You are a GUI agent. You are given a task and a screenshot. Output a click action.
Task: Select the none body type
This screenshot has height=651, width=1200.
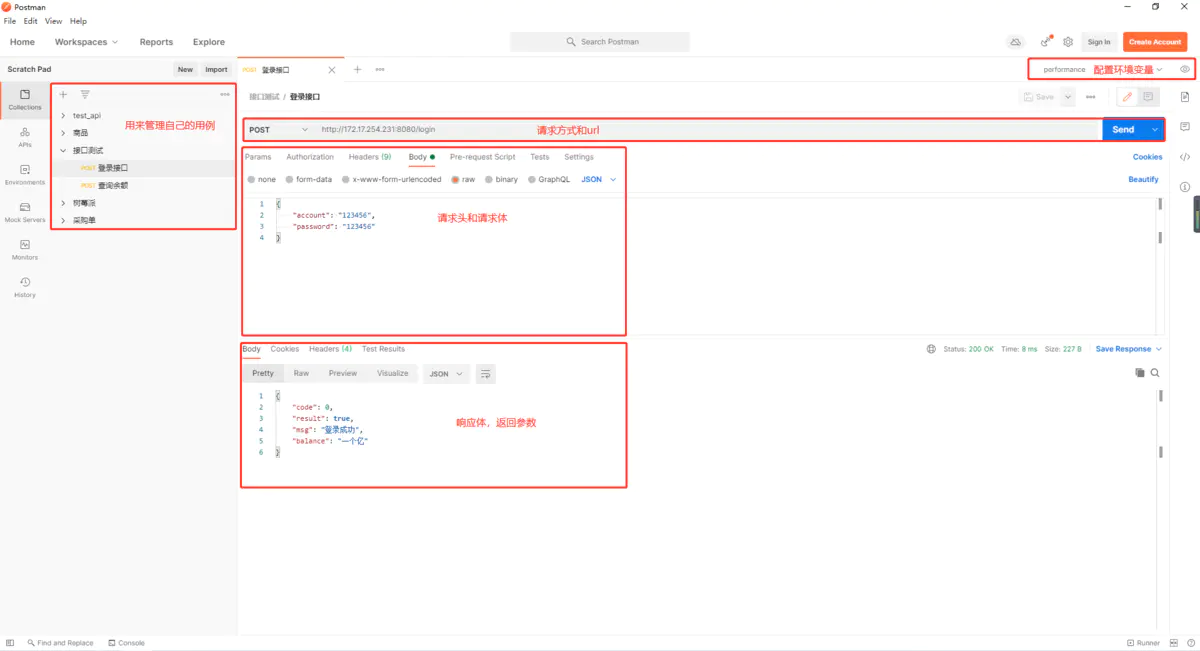(x=261, y=180)
